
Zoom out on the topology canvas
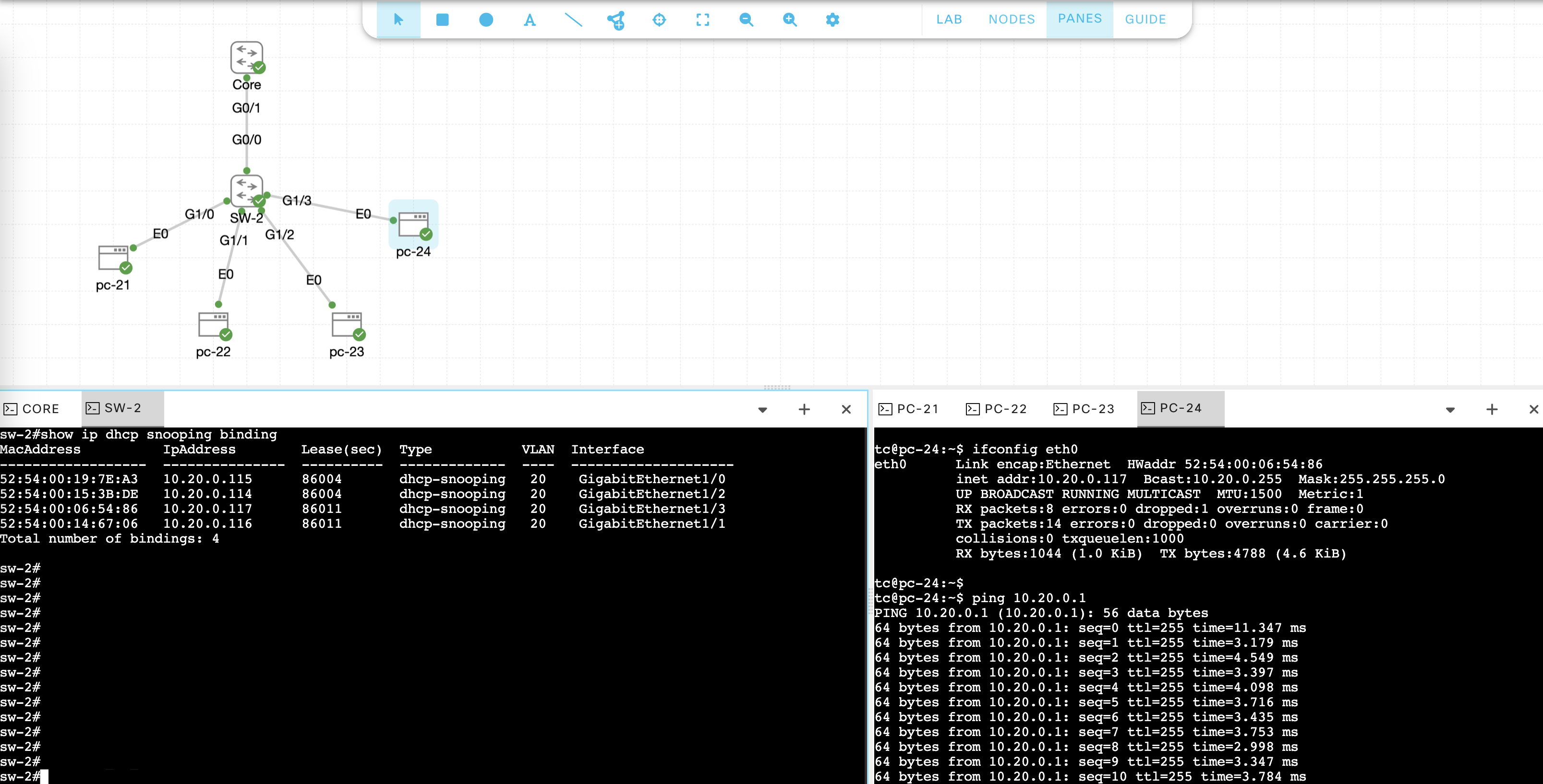[746, 20]
